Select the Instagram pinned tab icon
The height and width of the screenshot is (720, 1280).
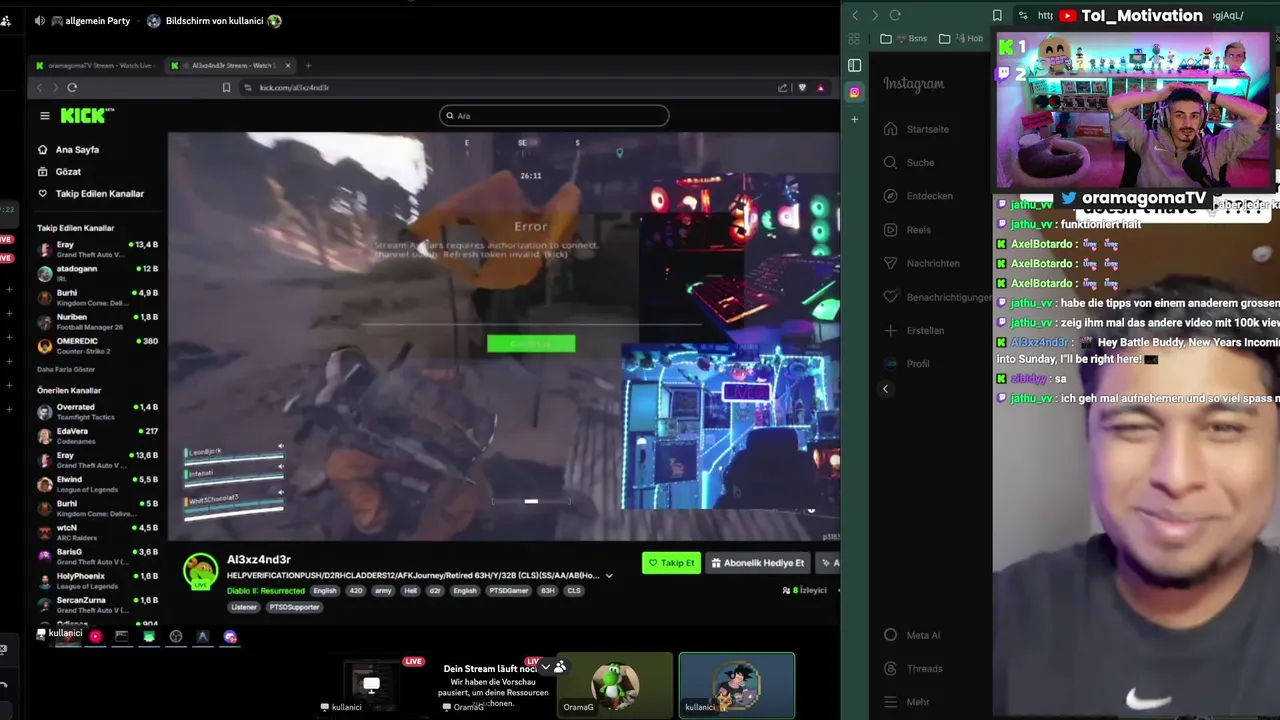pos(855,92)
